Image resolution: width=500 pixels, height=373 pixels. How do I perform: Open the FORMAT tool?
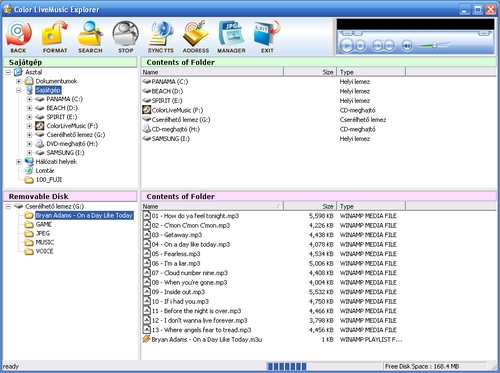point(55,37)
